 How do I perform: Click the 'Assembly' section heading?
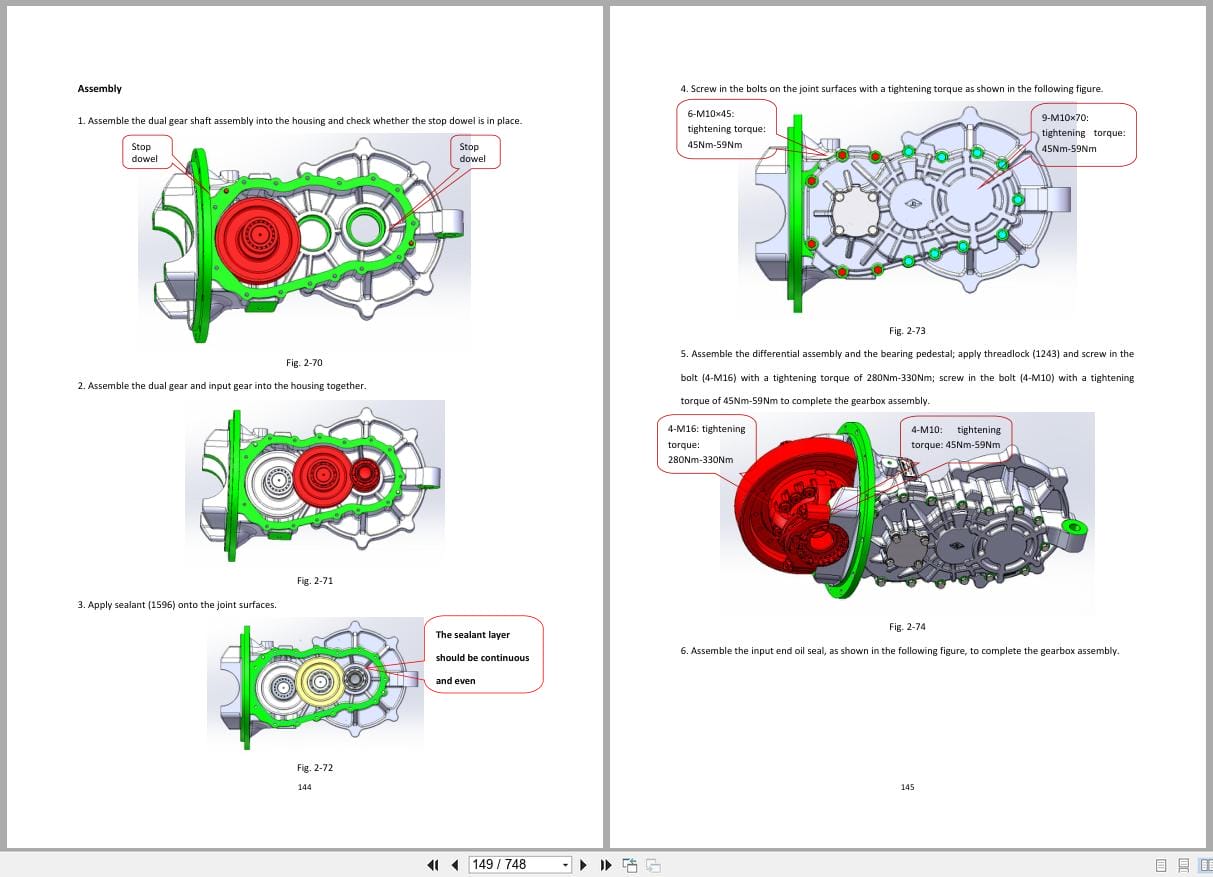100,89
